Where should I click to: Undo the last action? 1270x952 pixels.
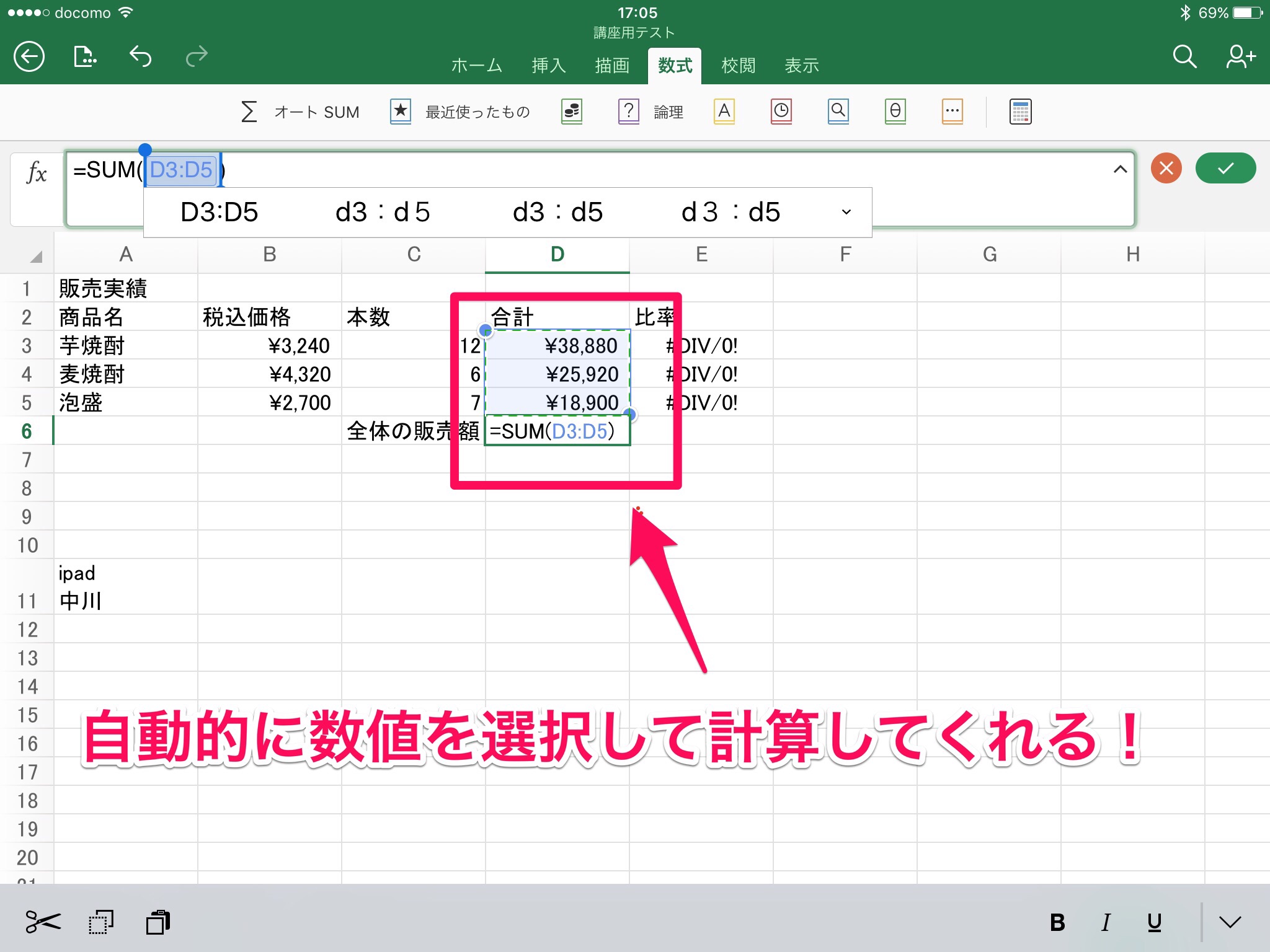141,57
